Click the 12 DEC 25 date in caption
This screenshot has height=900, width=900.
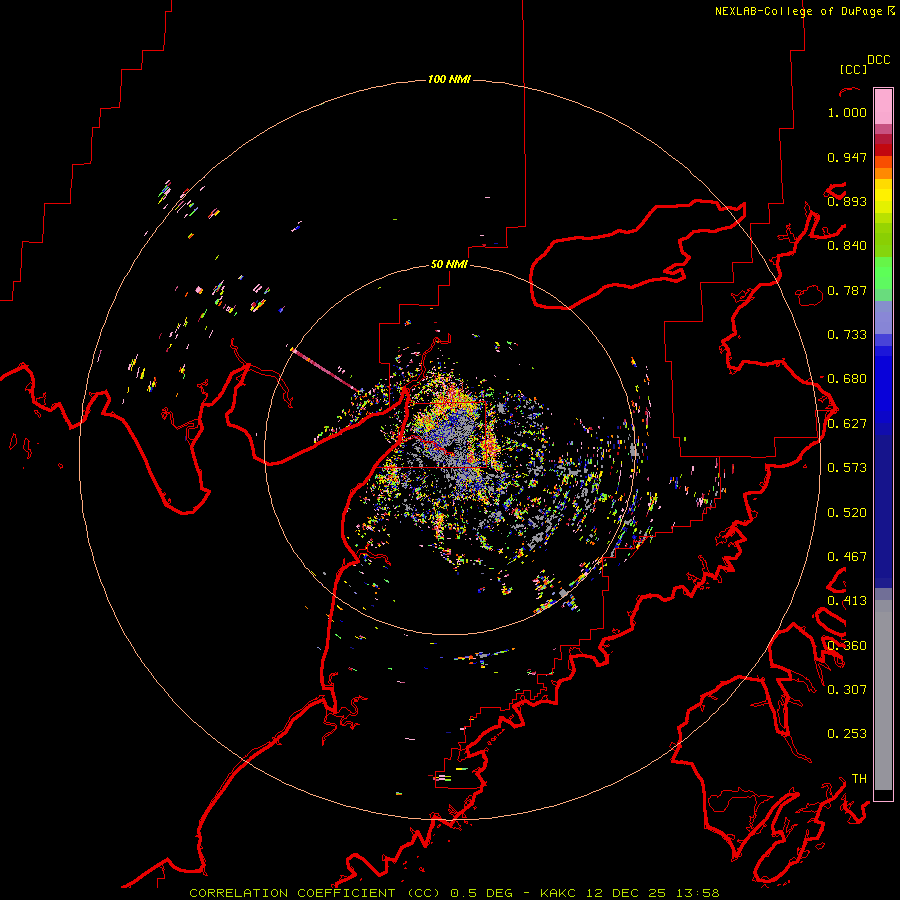click(x=626, y=893)
